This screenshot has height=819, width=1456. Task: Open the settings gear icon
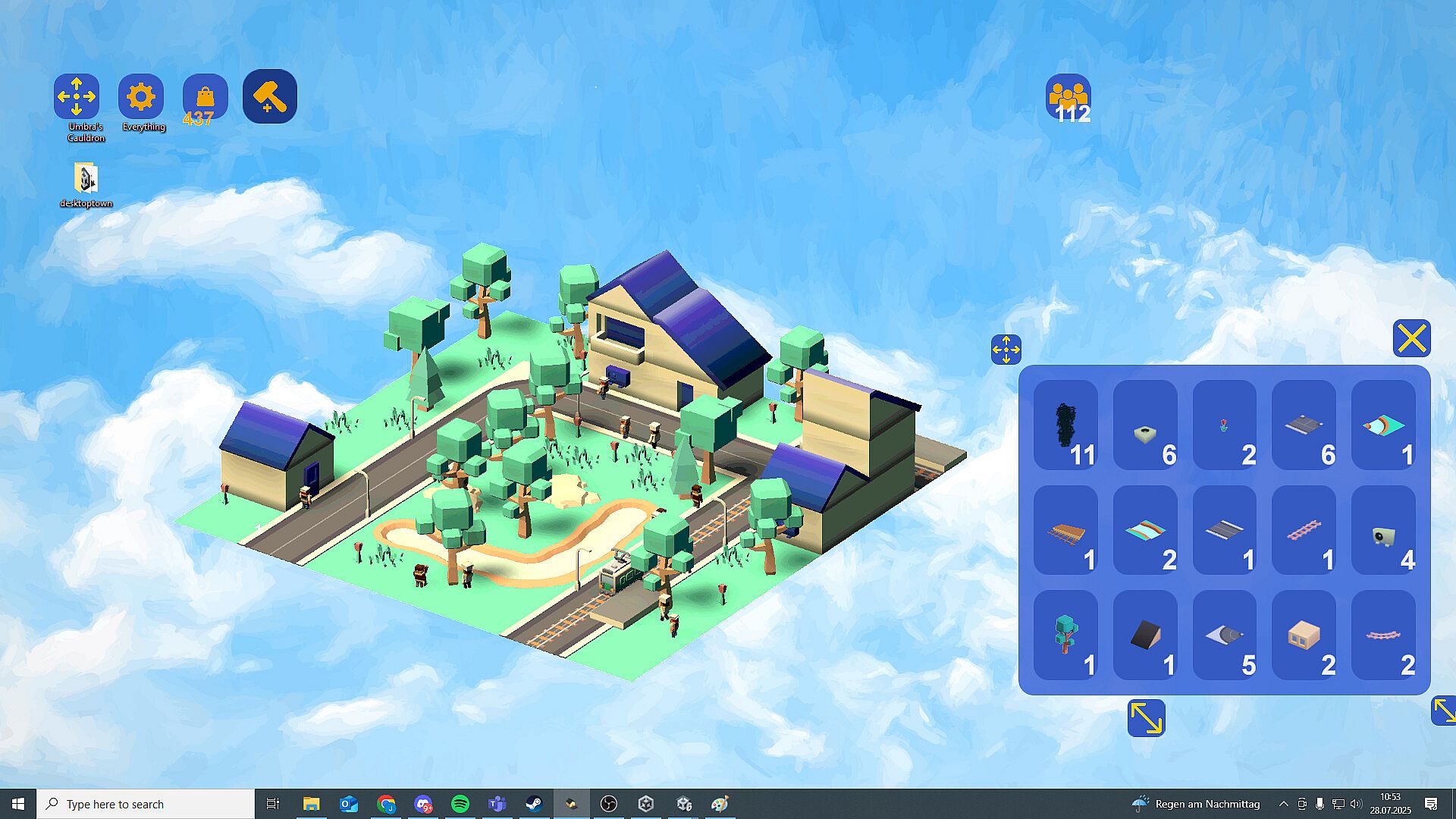(141, 97)
